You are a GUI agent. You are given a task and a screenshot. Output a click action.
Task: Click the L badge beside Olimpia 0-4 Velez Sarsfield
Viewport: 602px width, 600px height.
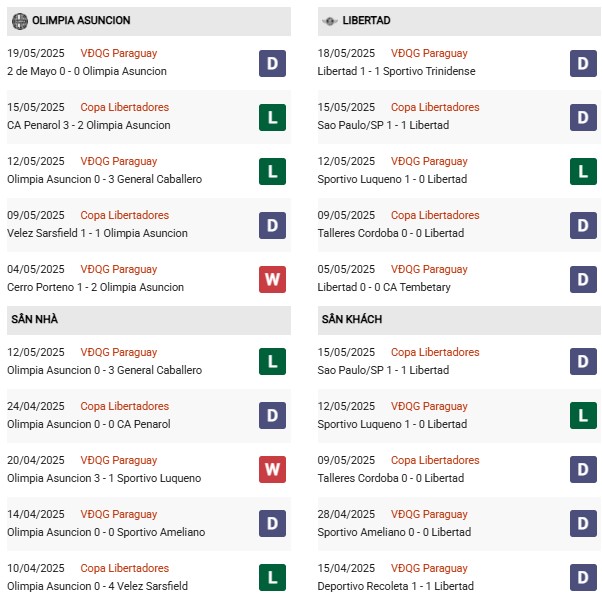(x=272, y=577)
